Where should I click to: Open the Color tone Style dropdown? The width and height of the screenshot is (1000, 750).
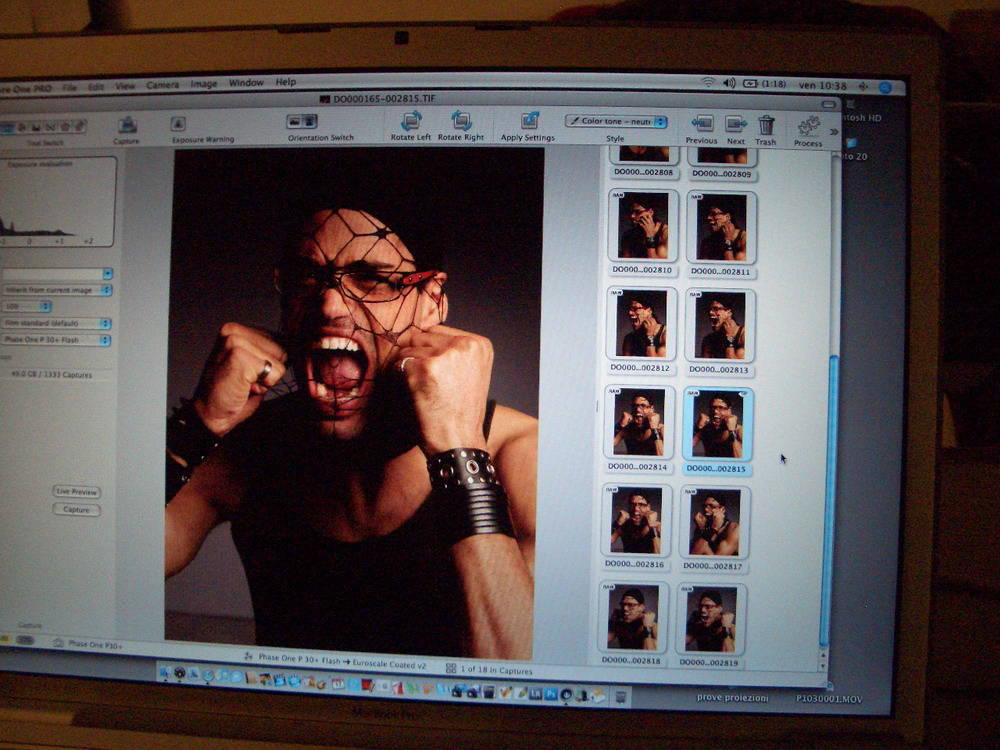pos(616,122)
